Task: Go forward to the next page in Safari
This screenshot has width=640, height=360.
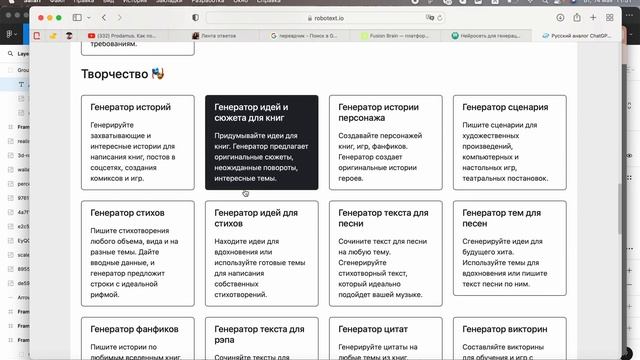Action: (120, 18)
